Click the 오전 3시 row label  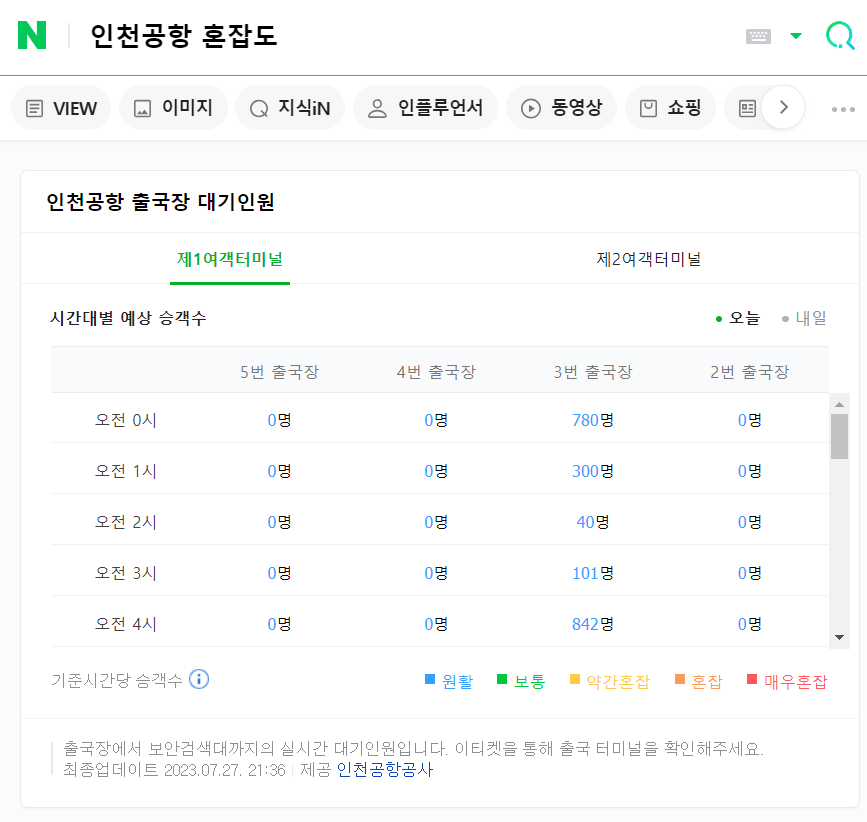(126, 573)
